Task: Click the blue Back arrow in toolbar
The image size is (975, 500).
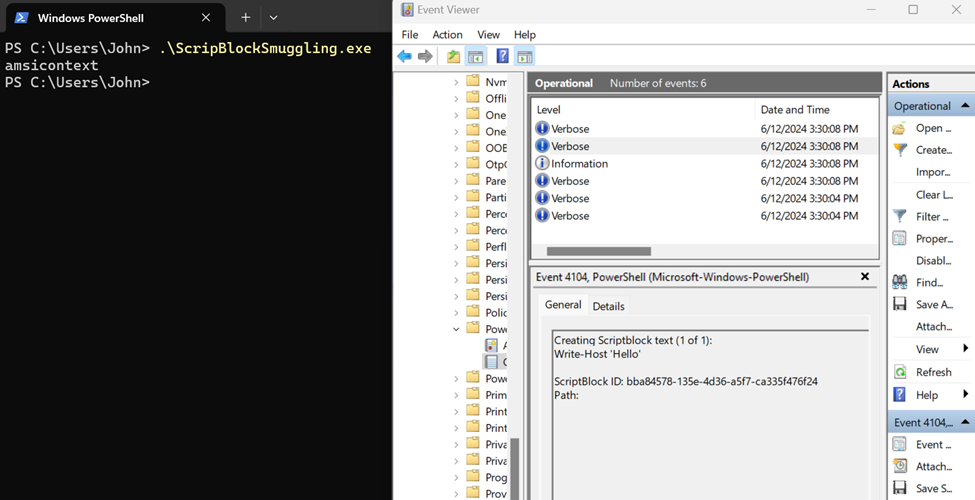Action: [x=404, y=57]
